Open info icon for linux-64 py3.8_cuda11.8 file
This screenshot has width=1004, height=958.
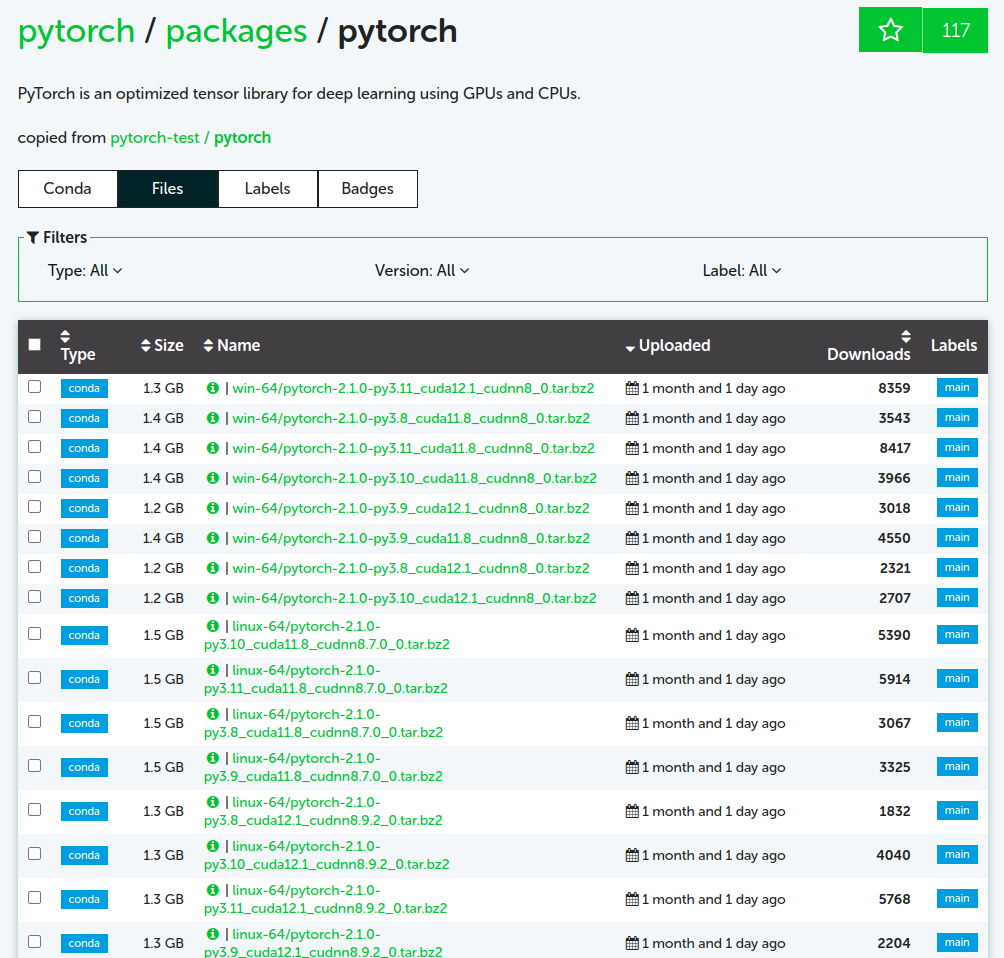point(213,715)
